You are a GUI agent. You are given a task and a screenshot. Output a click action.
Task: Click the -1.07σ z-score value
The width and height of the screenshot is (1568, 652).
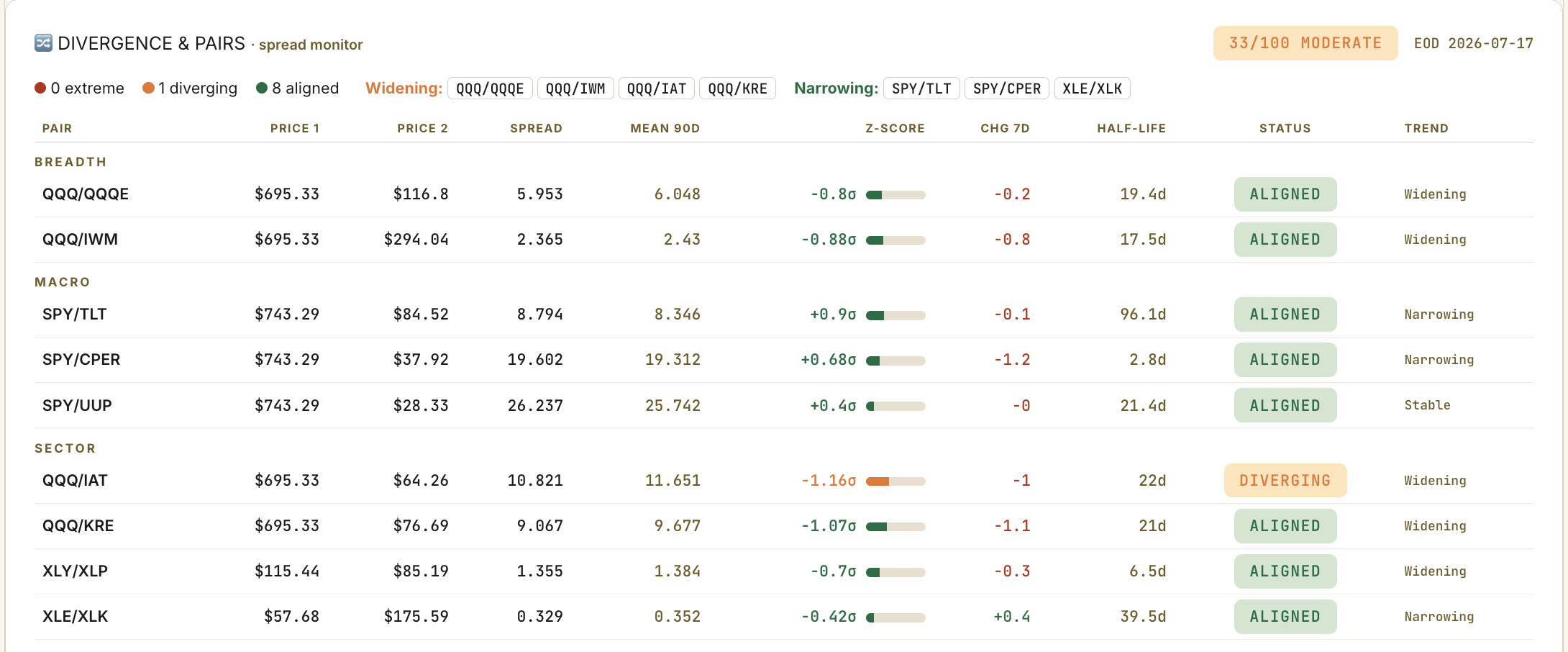tap(829, 526)
